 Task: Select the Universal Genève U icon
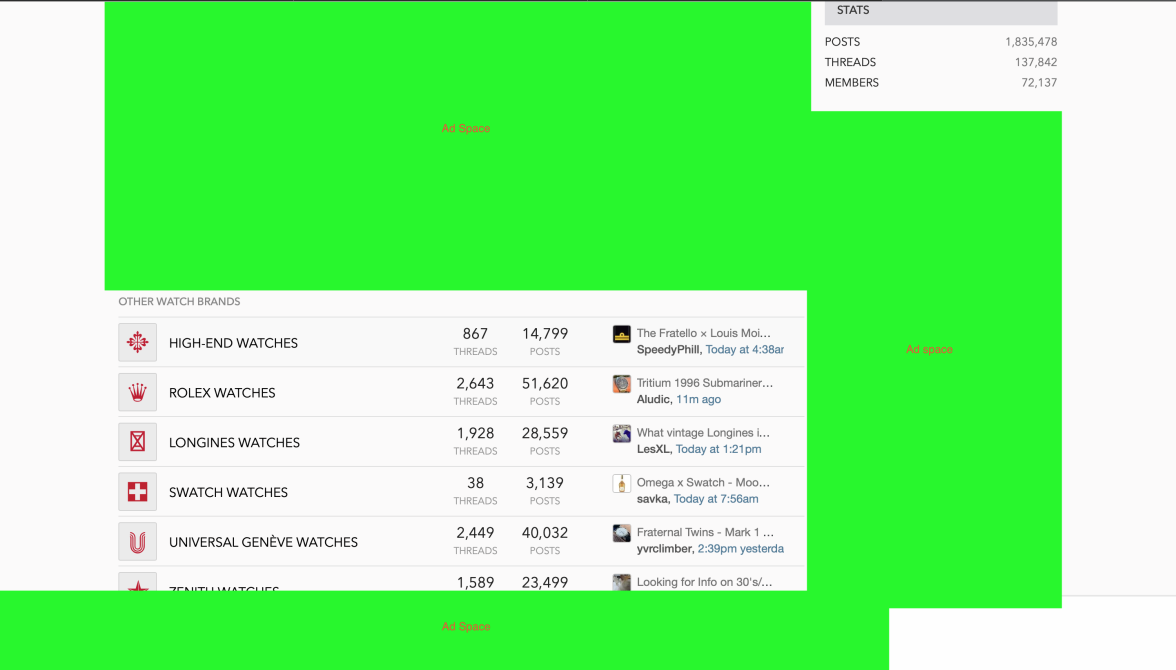click(137, 541)
